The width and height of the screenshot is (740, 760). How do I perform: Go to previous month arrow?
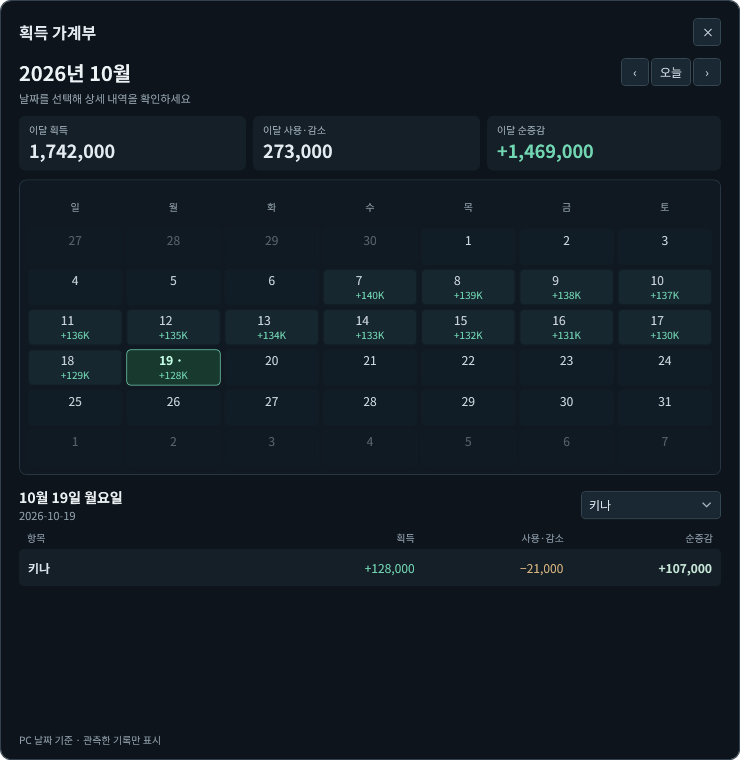tap(635, 72)
